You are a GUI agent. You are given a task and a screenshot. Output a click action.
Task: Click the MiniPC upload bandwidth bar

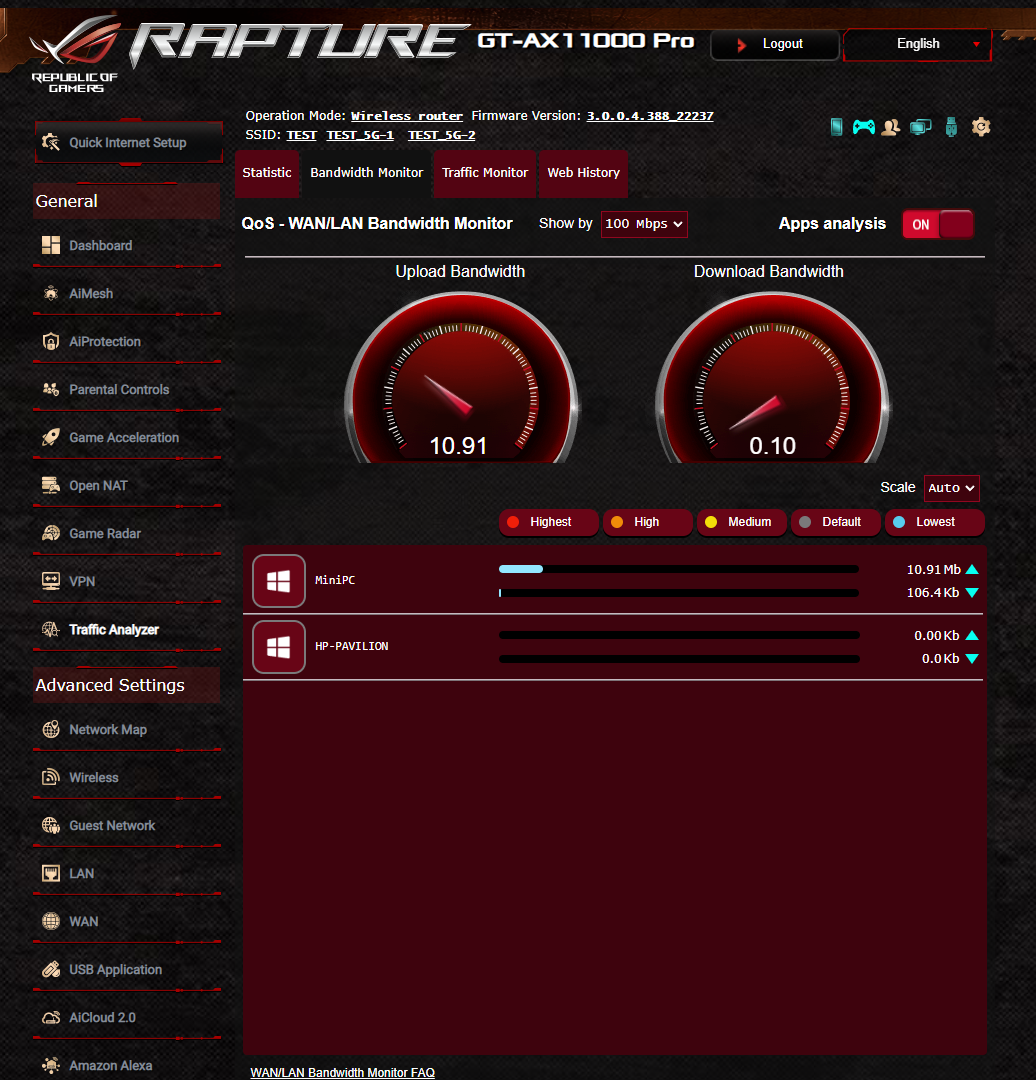[678, 570]
